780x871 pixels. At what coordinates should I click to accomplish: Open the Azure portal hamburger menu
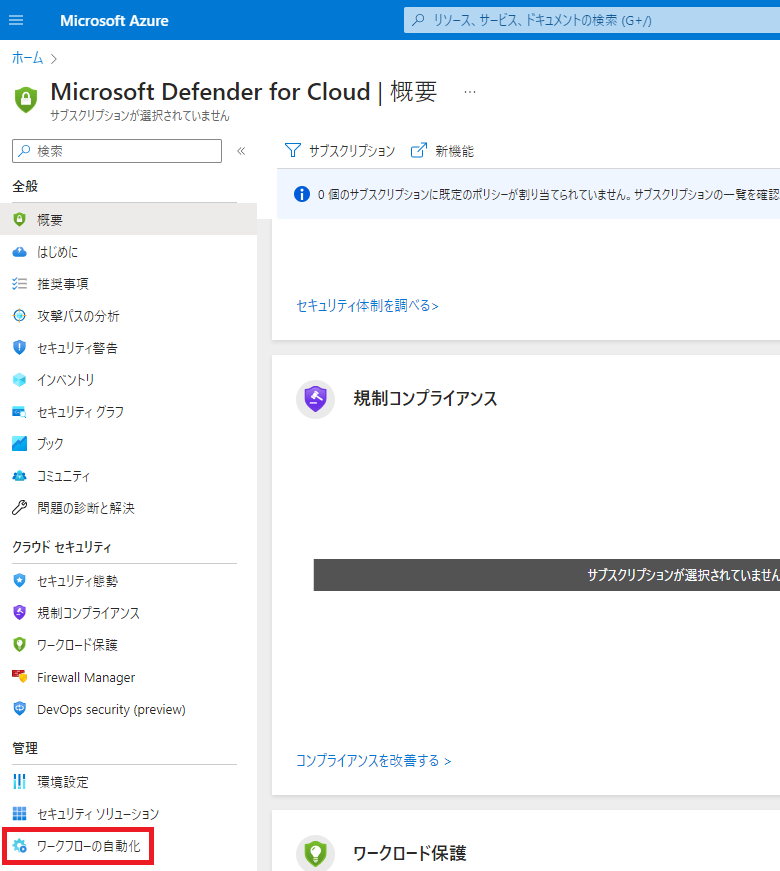click(x=16, y=21)
